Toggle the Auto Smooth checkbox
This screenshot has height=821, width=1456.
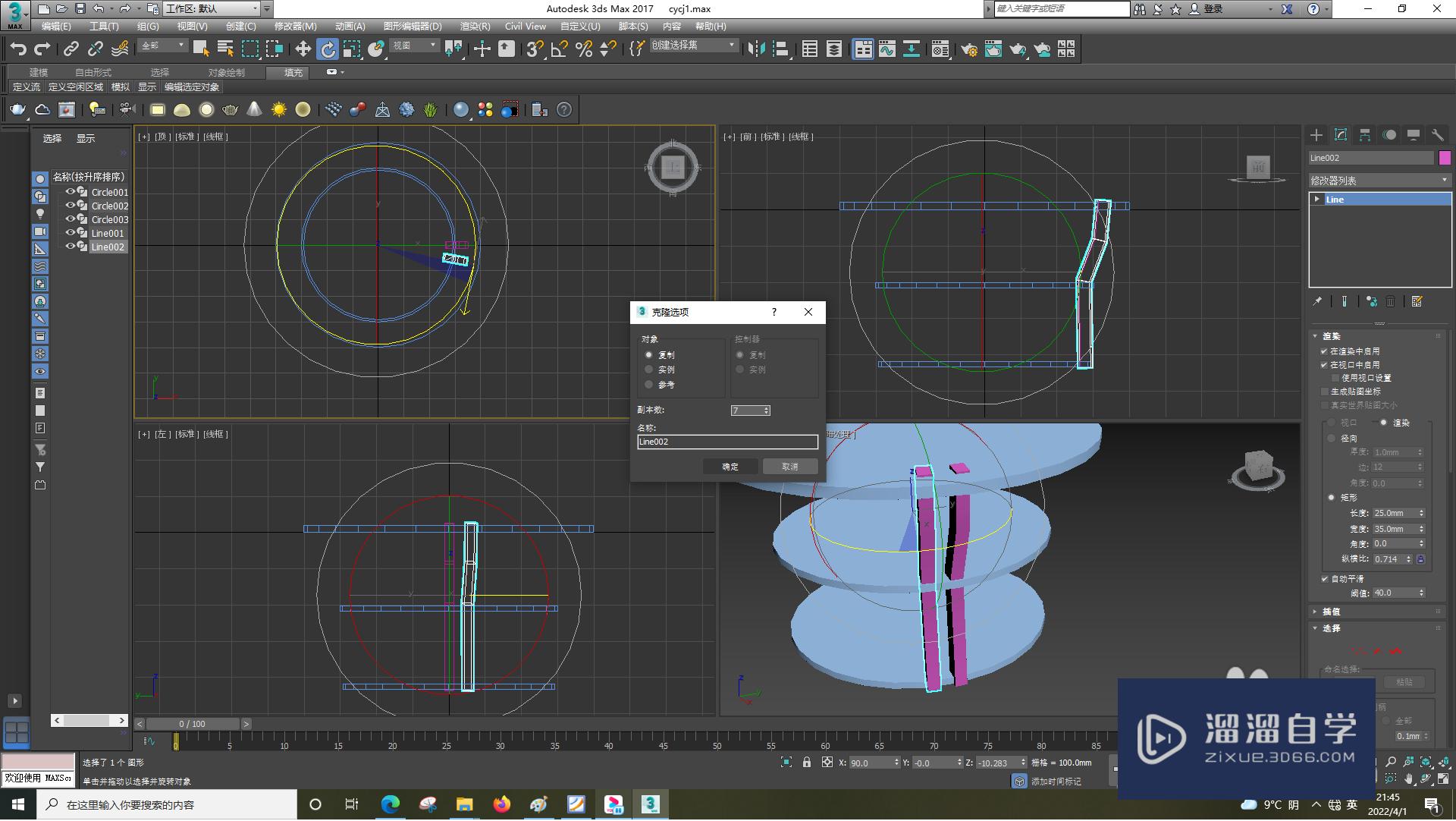[1324, 579]
